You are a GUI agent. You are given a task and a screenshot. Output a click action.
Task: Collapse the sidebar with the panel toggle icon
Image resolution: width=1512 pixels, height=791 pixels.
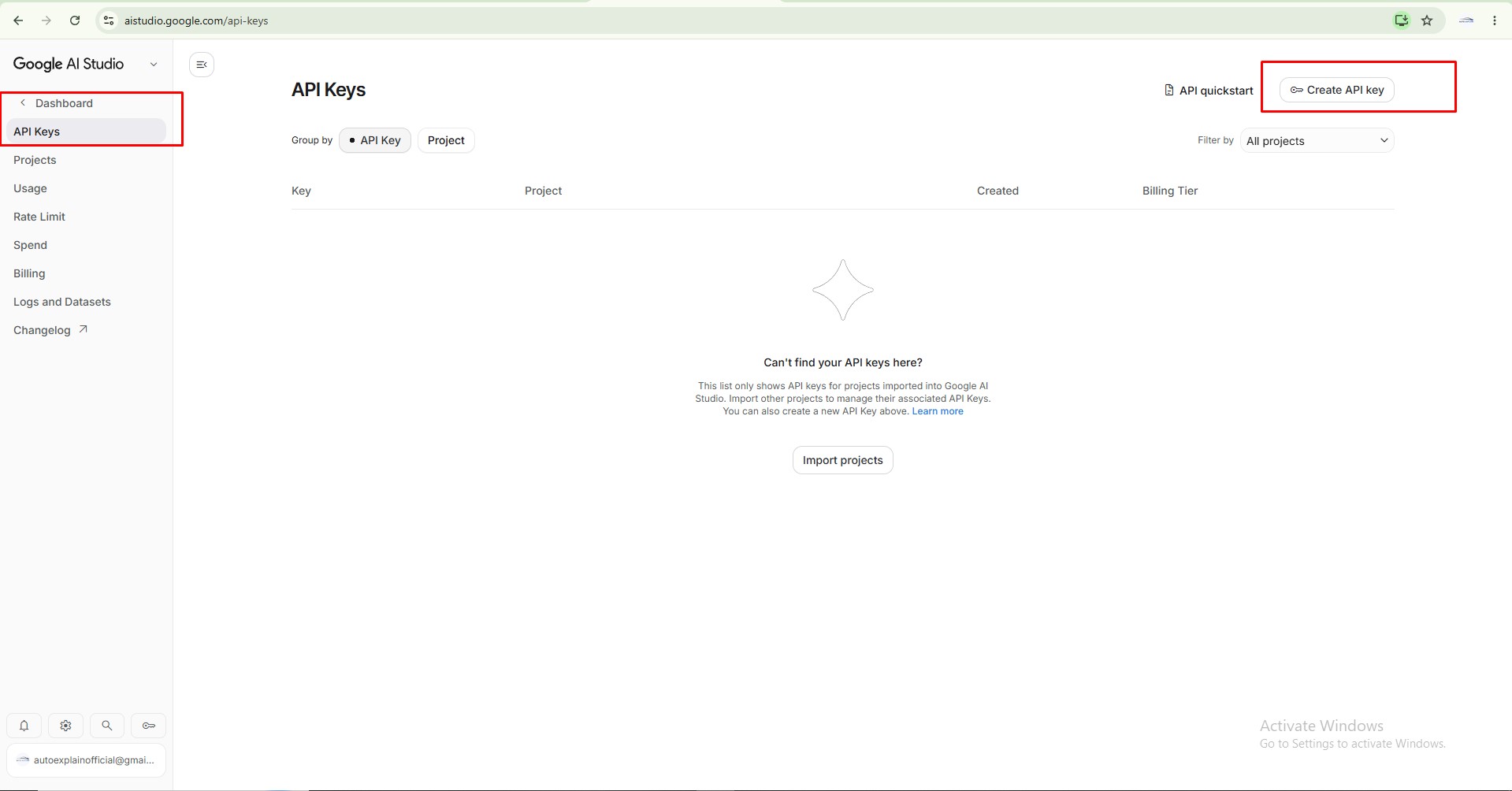(x=202, y=65)
